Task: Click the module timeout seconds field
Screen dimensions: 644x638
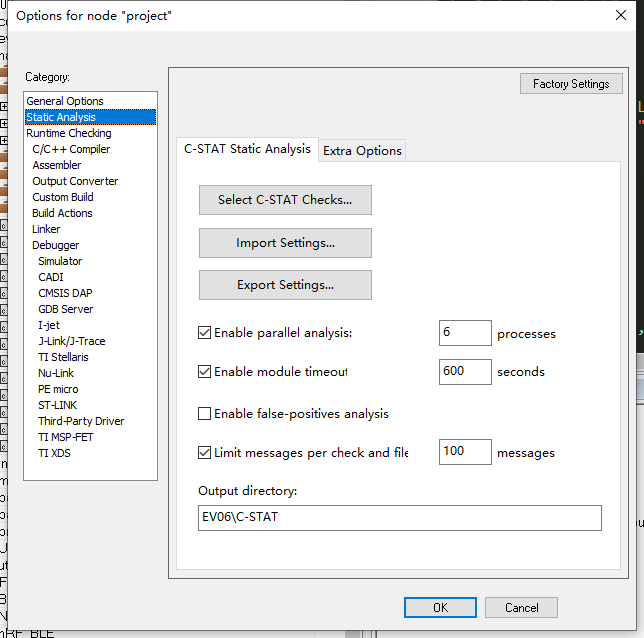Action: pyautogui.click(x=465, y=371)
